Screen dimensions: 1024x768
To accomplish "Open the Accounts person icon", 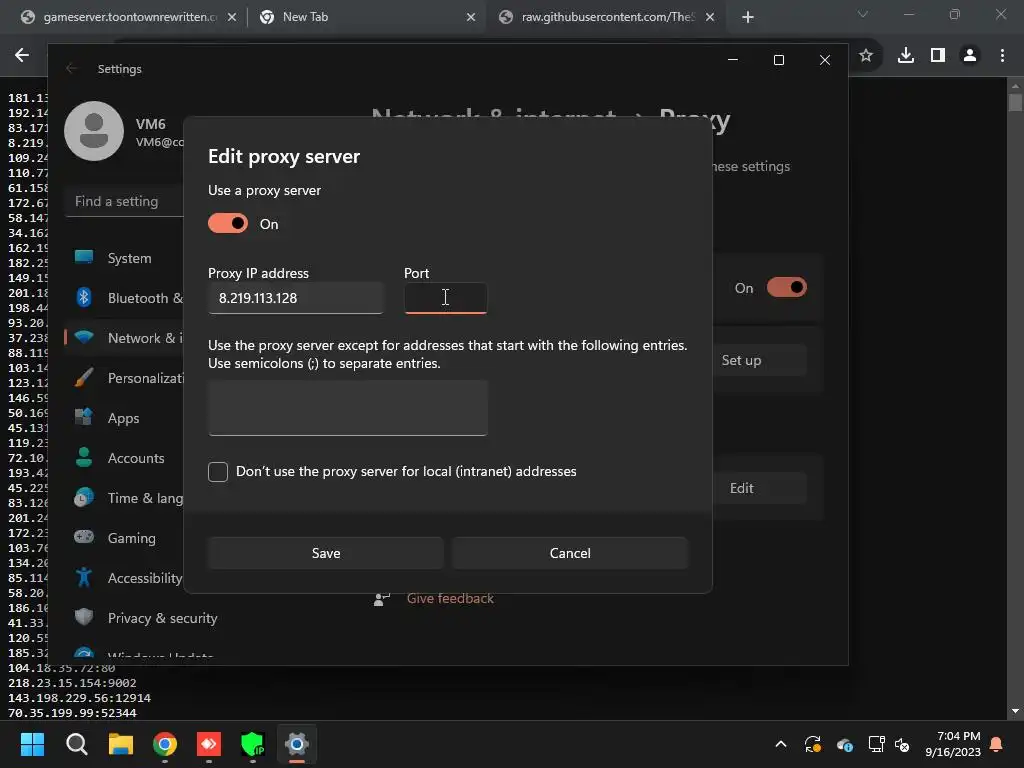I will [84, 457].
